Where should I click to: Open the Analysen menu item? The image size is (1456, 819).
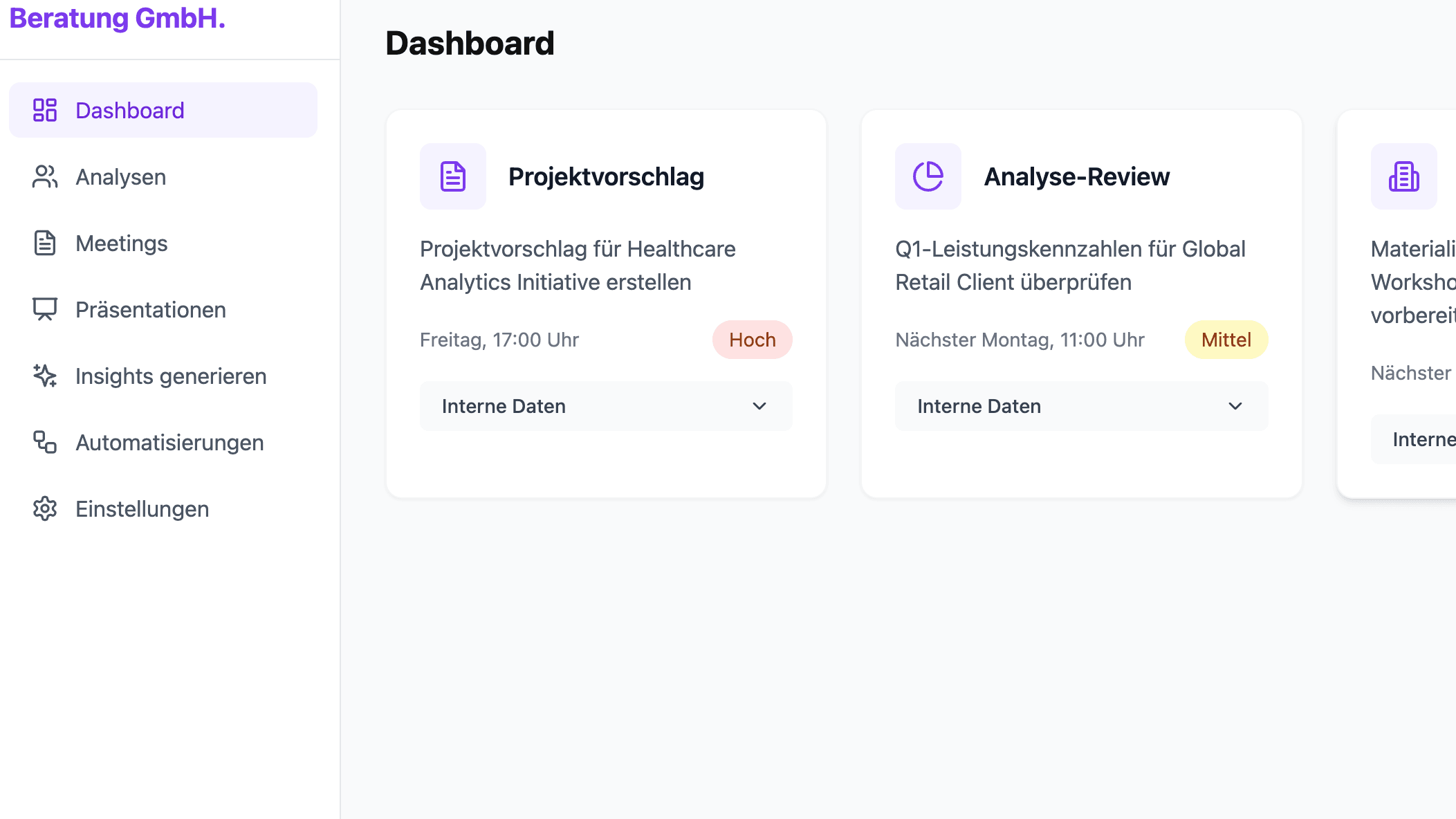click(120, 177)
